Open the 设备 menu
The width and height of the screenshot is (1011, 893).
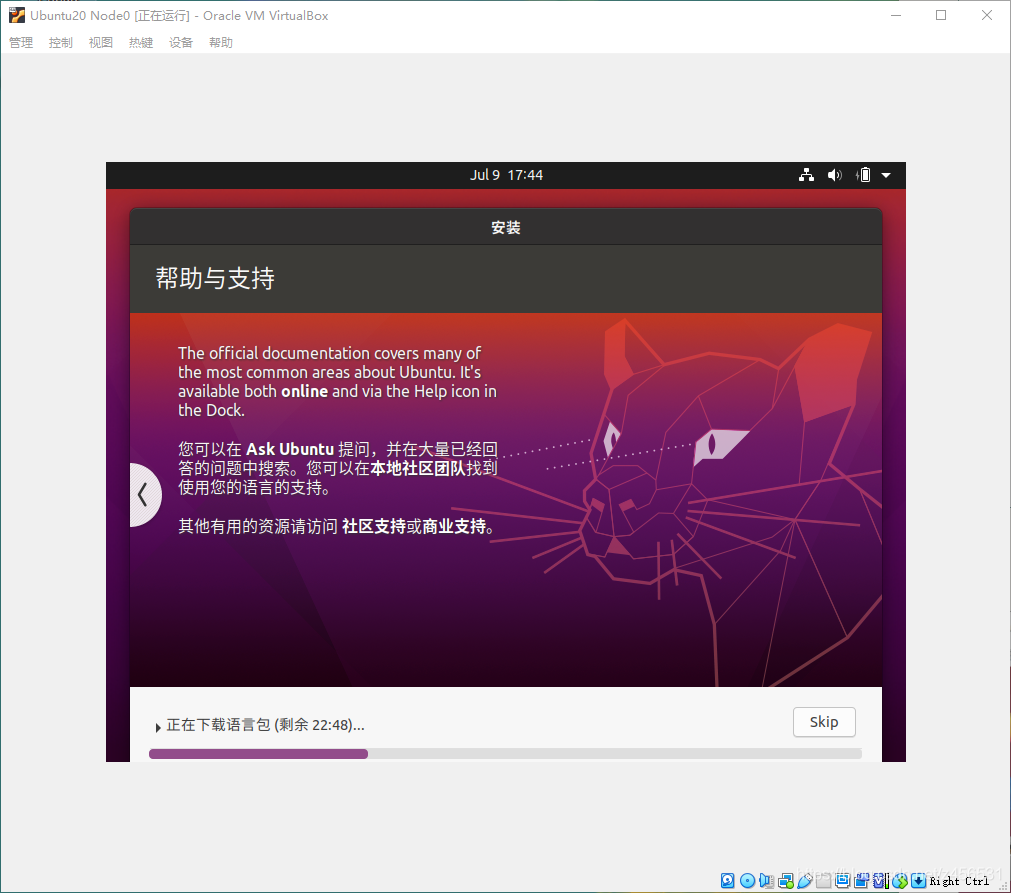click(181, 43)
